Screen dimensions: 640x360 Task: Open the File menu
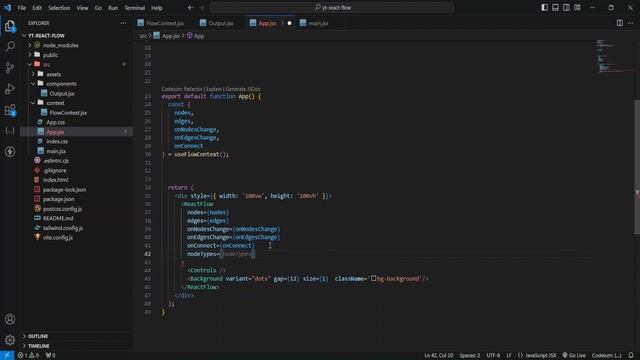coord(22,8)
